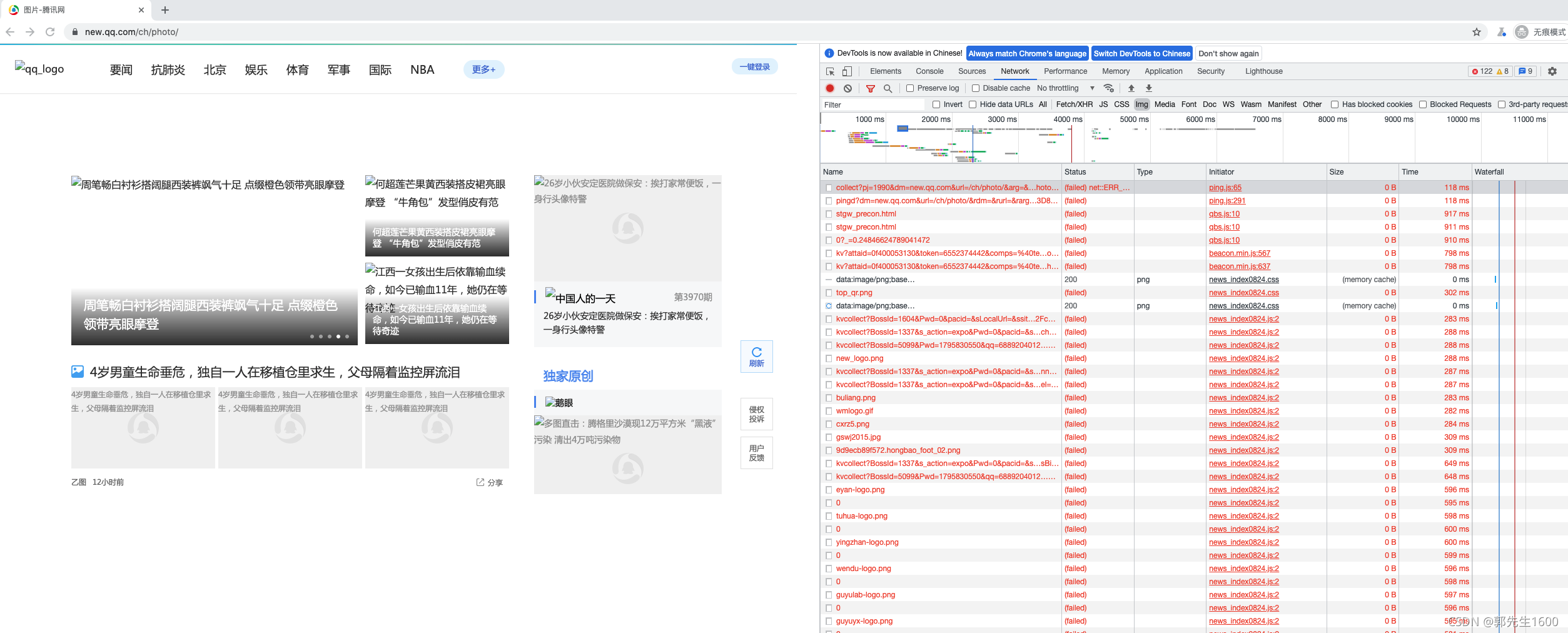Dismiss with Don't show again
The image size is (1568, 633).
coord(1228,54)
